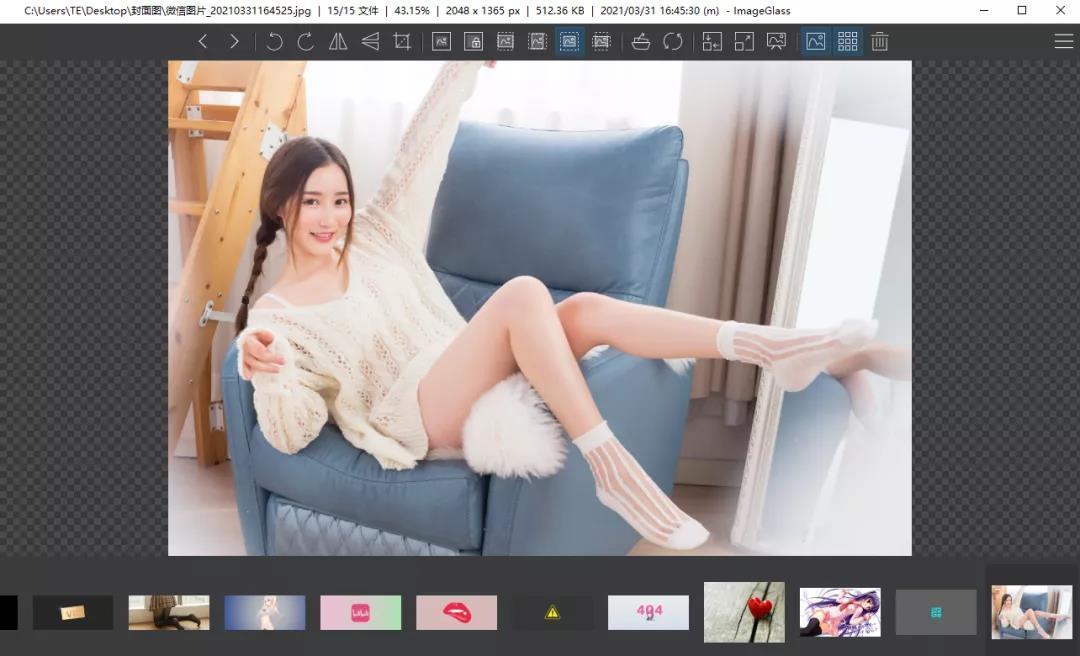Click the window fit icon with arrows
1080x656 pixels.
tap(712, 41)
